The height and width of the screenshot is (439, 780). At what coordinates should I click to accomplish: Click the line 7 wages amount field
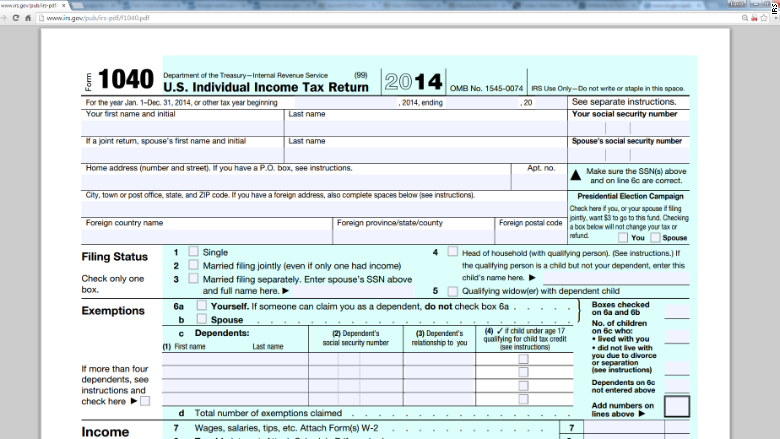624,427
